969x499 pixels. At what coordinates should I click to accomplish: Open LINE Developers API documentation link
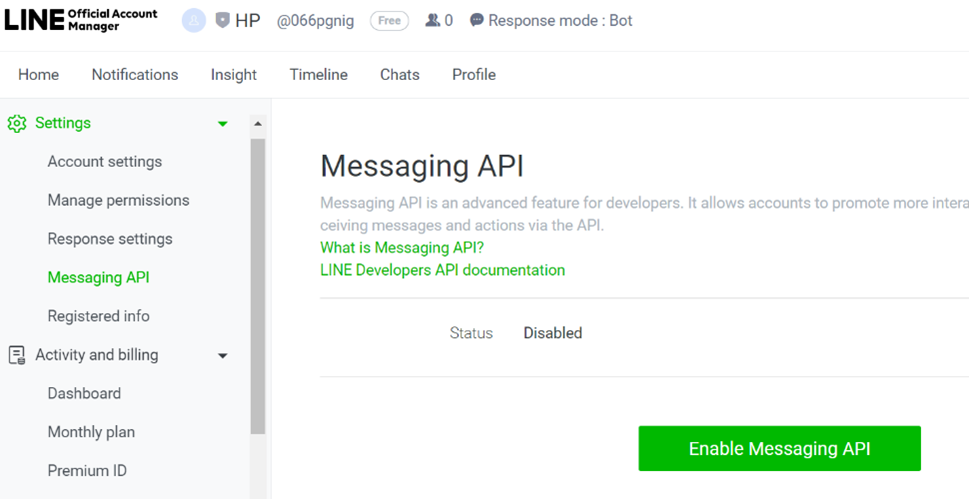pos(442,270)
